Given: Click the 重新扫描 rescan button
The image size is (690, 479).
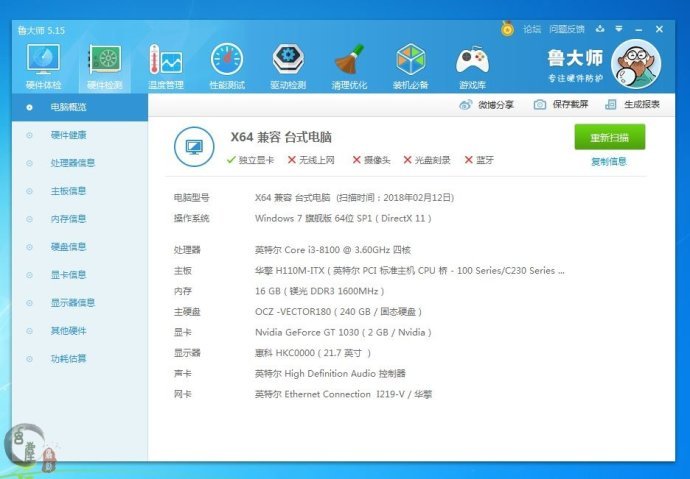Looking at the screenshot, I should coord(609,137).
